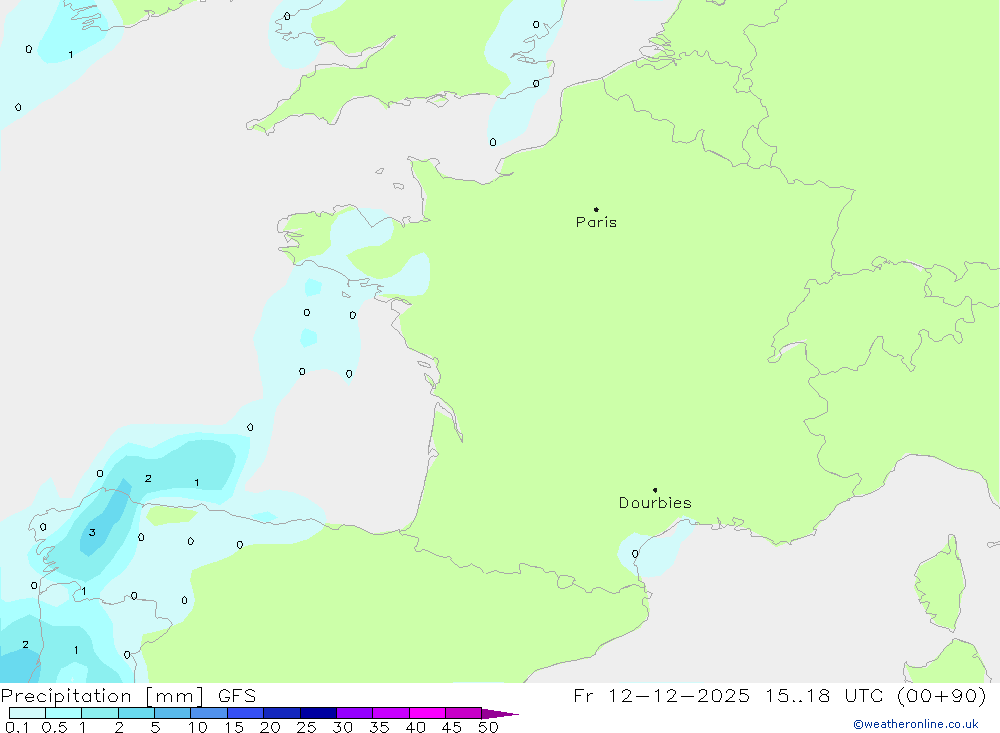Image resolution: width=1000 pixels, height=733 pixels.
Task: Click the black dot marker above Paris
Action: 596,209
